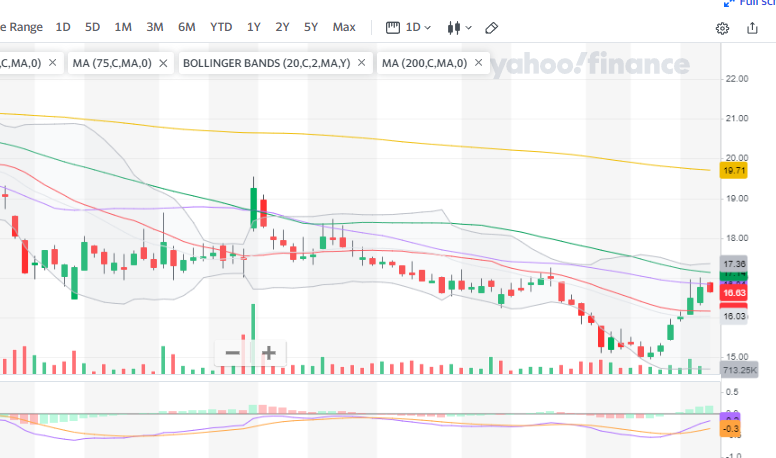Choose the YTD date range
776x458 pixels.
click(x=221, y=27)
